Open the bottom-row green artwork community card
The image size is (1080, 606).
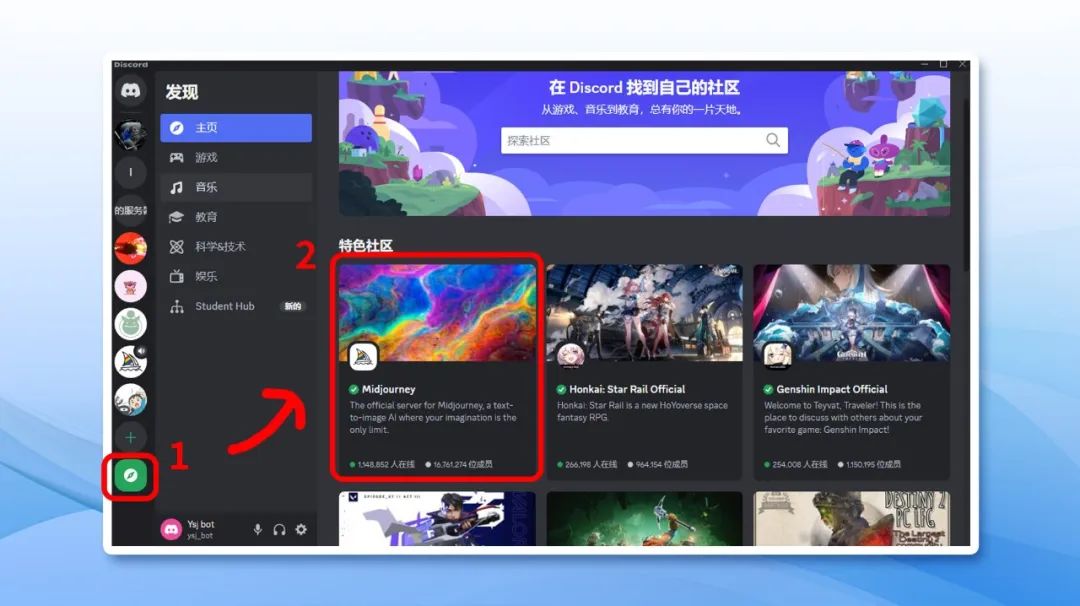click(645, 519)
